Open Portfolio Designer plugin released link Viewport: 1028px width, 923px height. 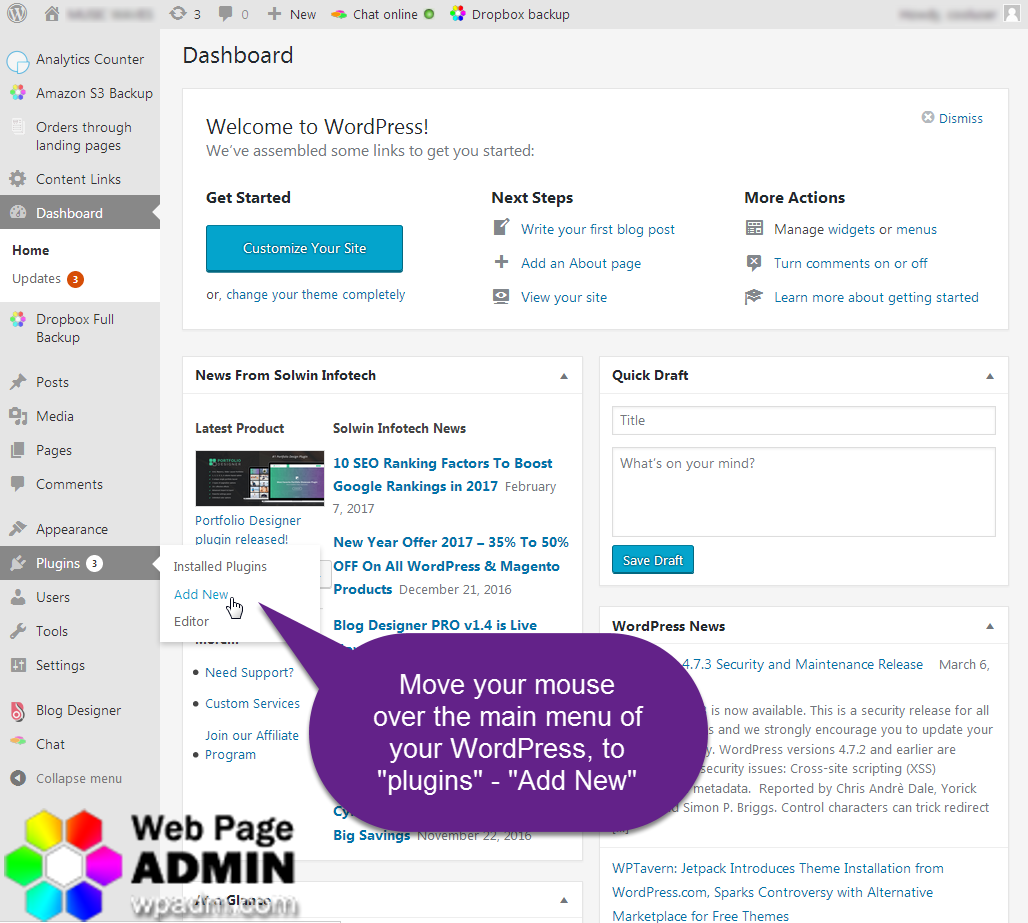point(248,530)
